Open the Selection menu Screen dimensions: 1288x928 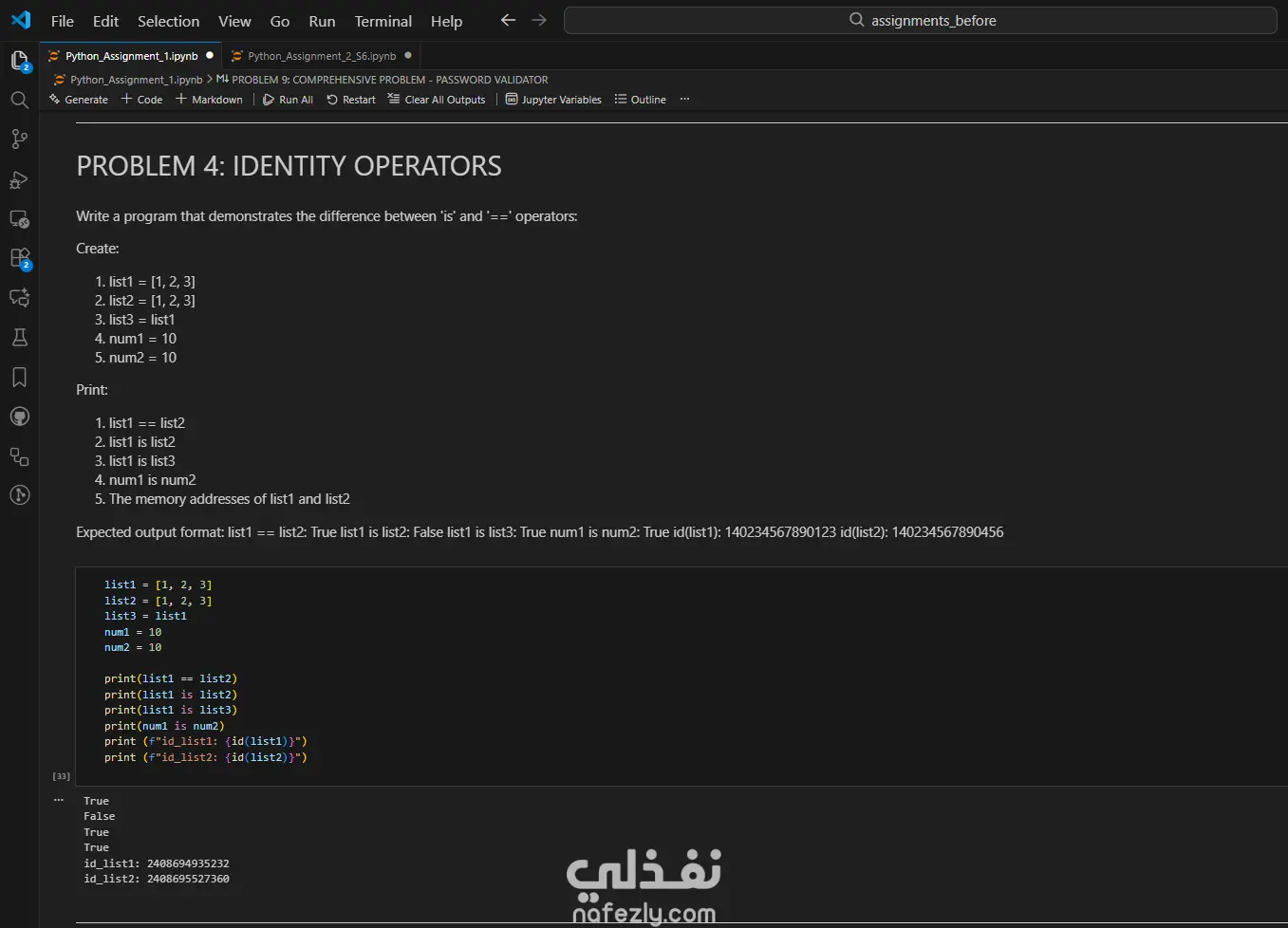tap(168, 21)
